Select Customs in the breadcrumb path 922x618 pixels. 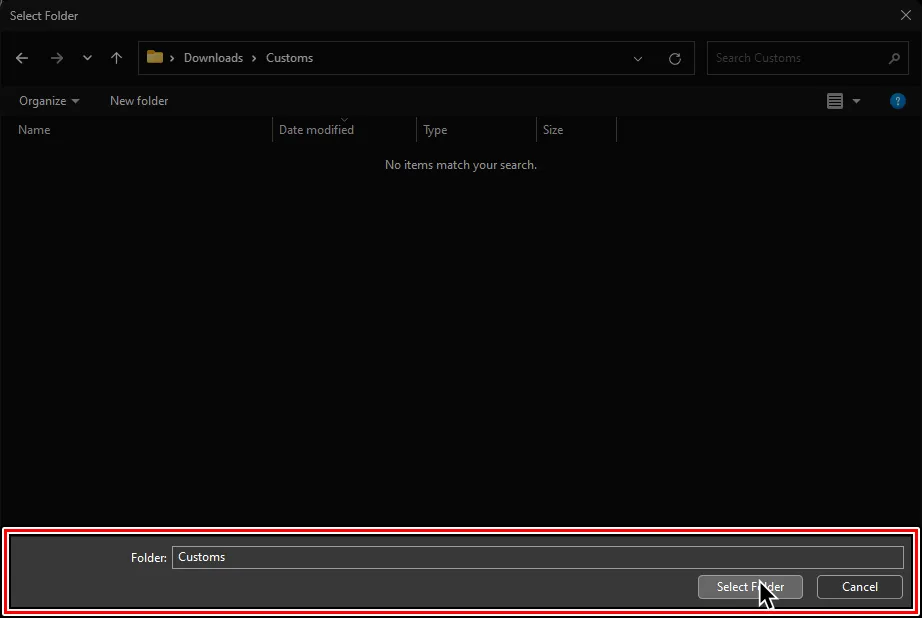[289, 58]
